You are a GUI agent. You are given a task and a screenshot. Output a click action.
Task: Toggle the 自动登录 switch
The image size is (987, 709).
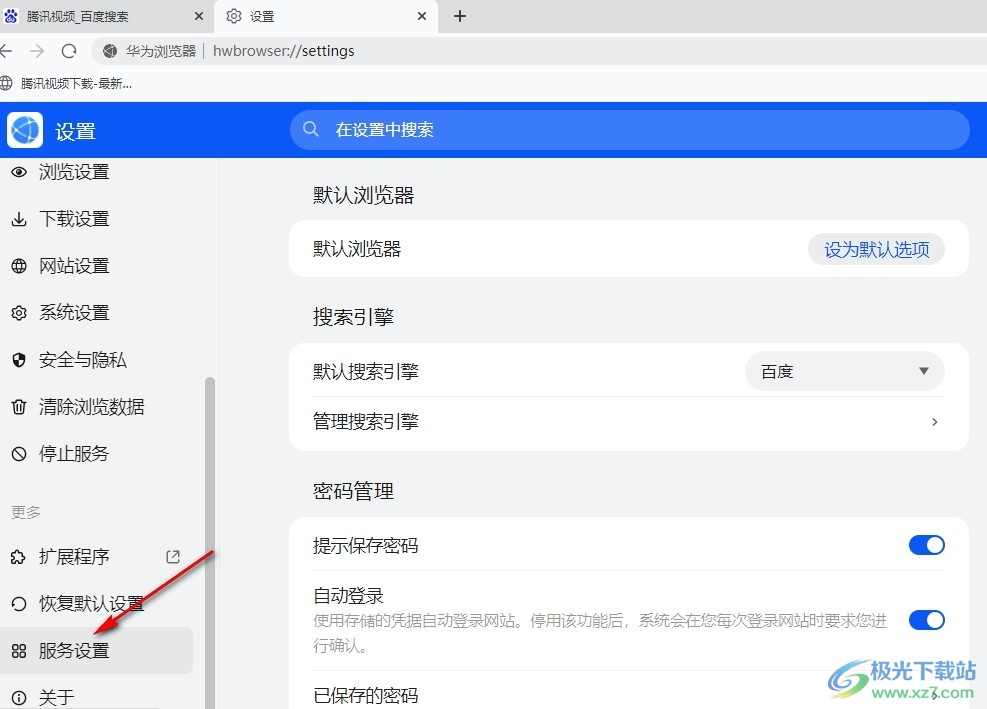927,620
